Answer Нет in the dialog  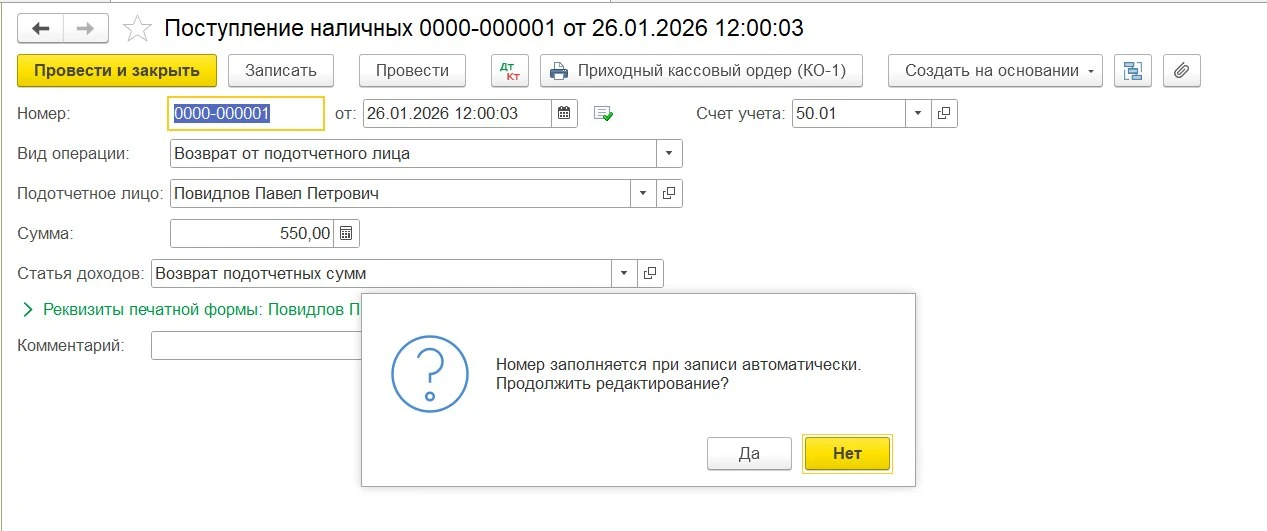coord(847,453)
